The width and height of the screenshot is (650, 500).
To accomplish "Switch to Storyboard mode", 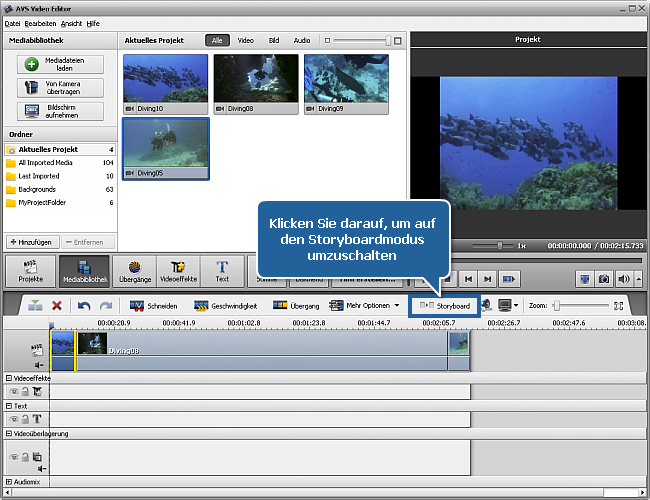I will [445, 305].
